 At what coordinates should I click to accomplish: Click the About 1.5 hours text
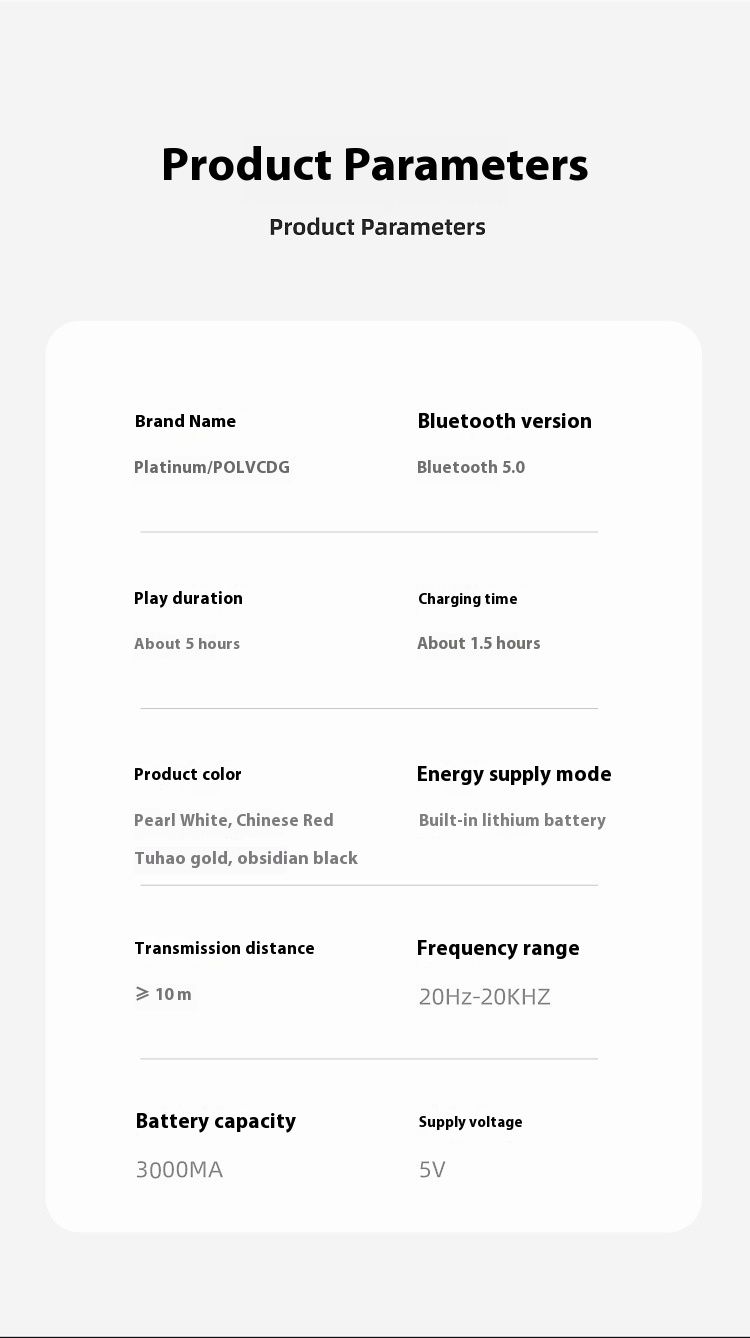click(478, 643)
